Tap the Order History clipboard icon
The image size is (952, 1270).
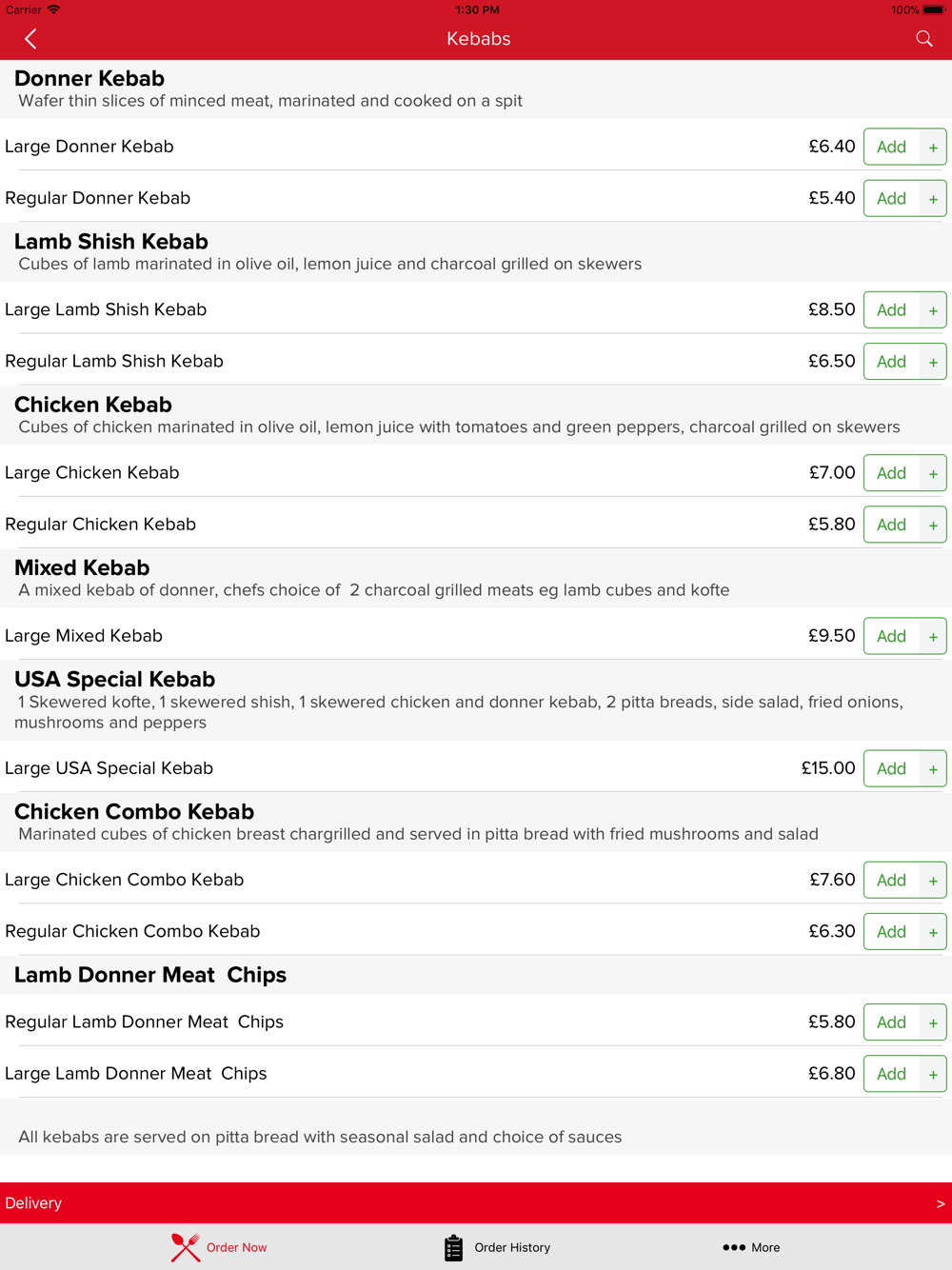coord(453,1247)
